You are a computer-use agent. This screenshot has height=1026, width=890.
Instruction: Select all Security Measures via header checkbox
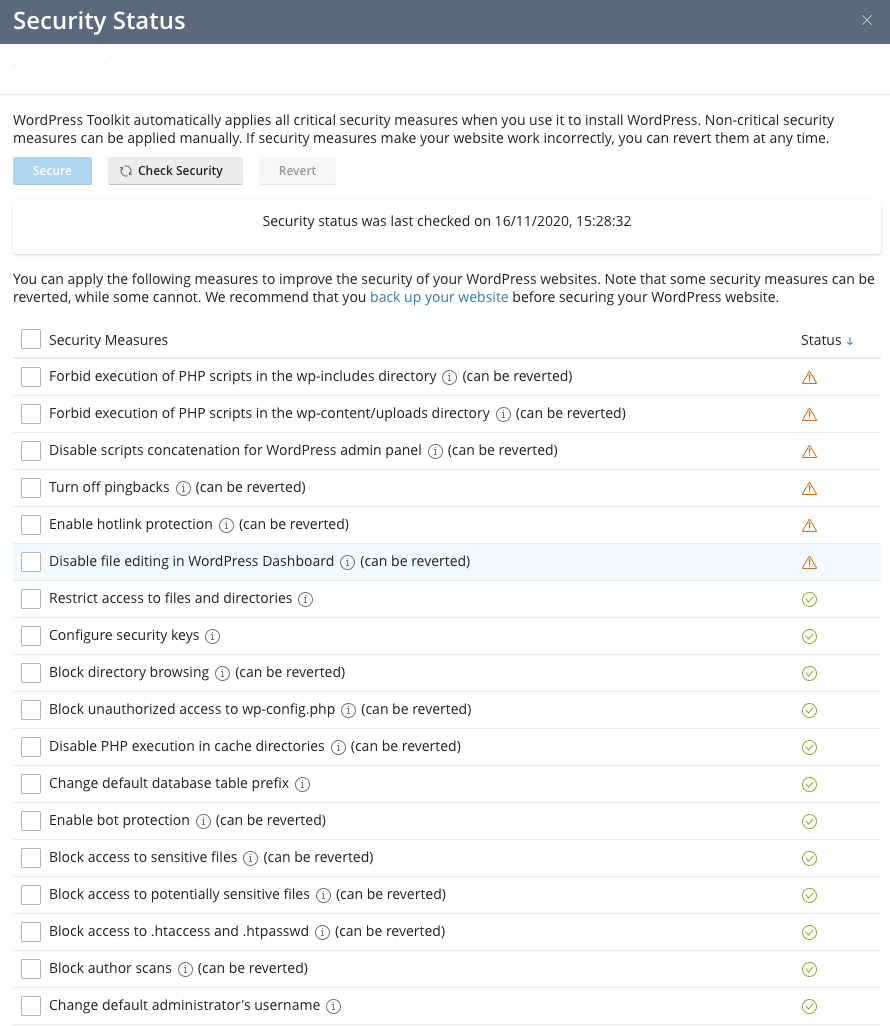click(30, 340)
